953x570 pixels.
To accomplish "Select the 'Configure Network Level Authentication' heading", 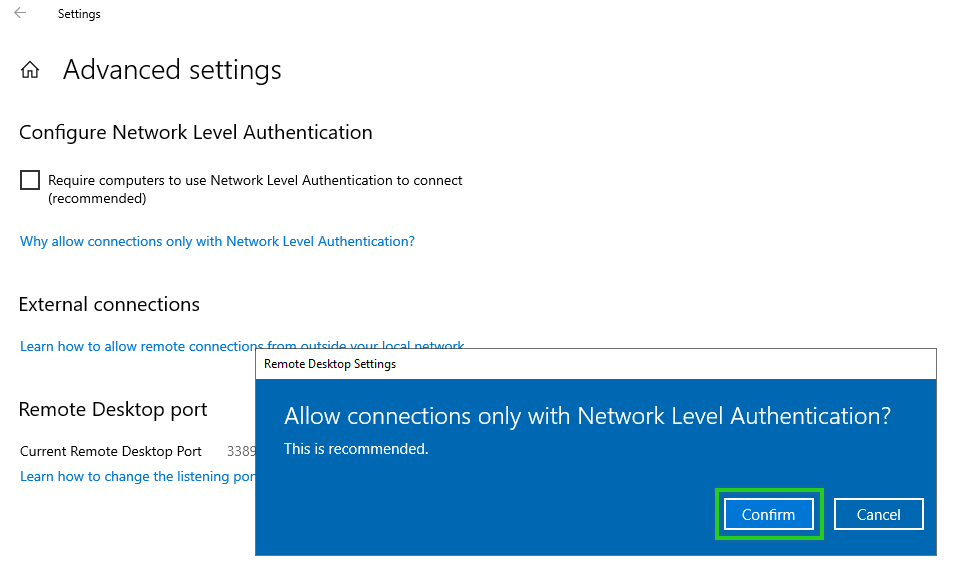I will (195, 132).
